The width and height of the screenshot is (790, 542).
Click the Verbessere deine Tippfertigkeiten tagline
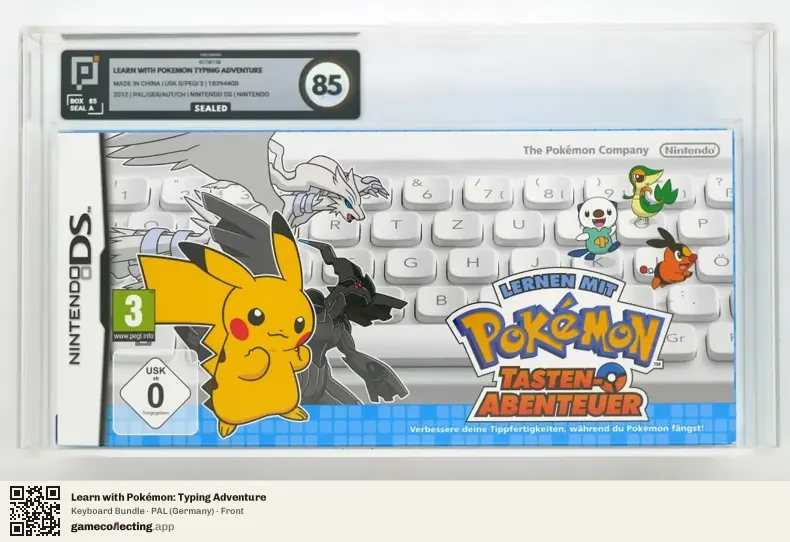click(x=557, y=429)
